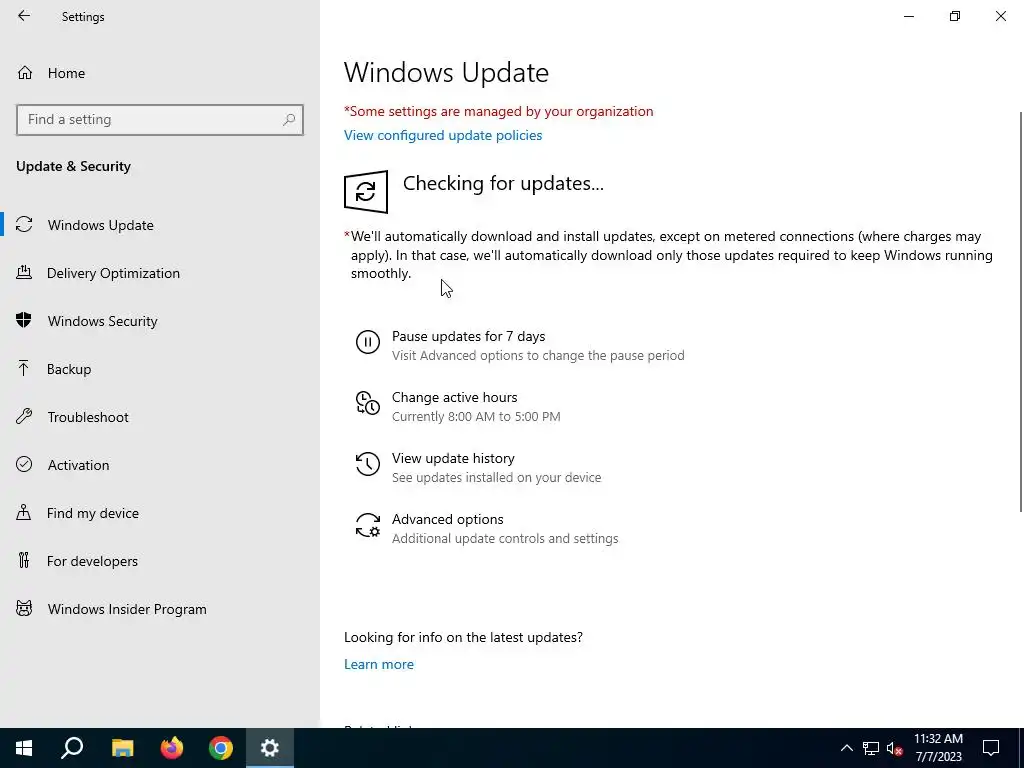Image resolution: width=1024 pixels, height=768 pixels.
Task: Open the Action Center notifications icon
Action: tap(991, 748)
